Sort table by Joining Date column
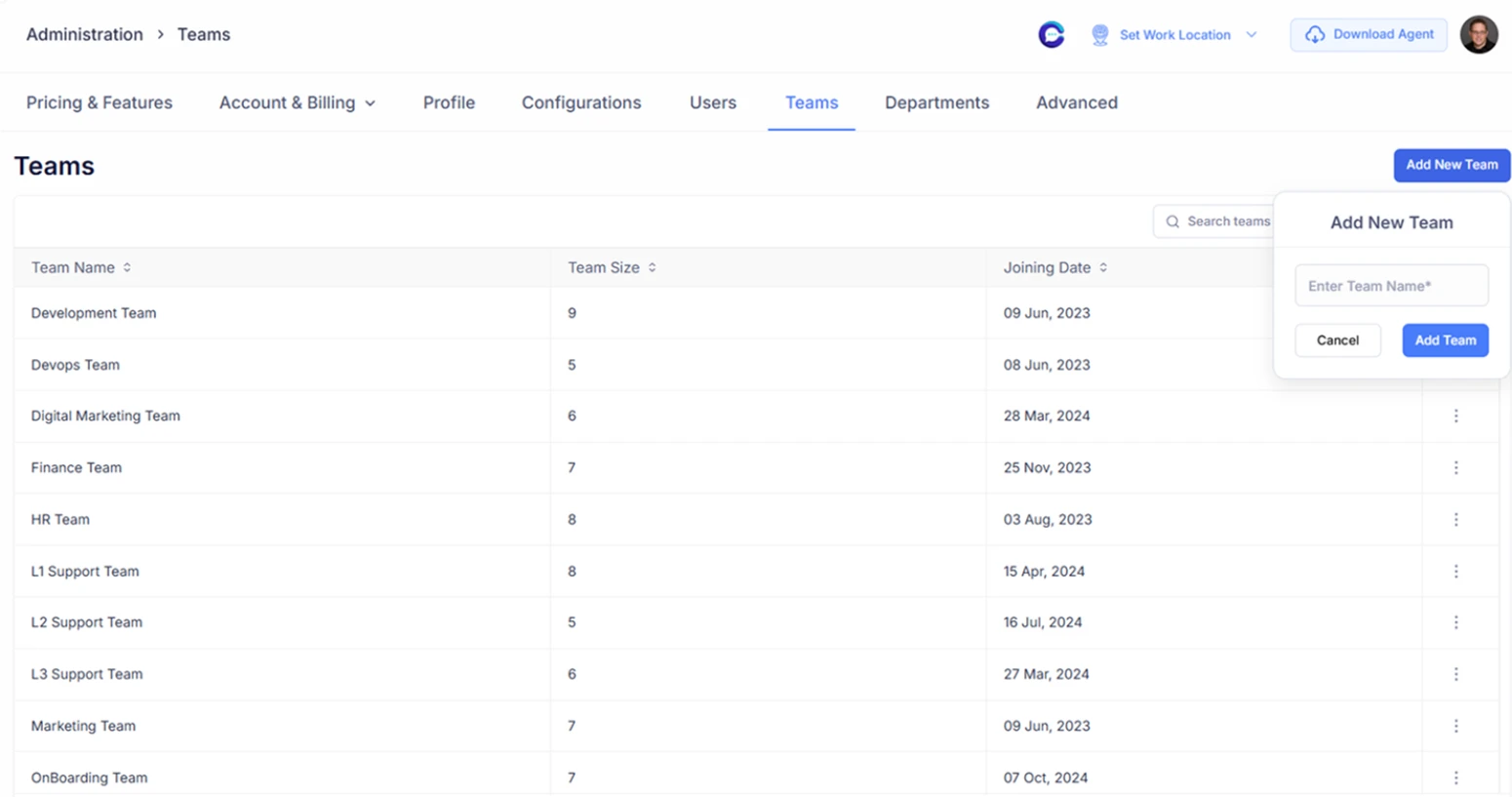The image size is (1512, 797). coord(1103,267)
